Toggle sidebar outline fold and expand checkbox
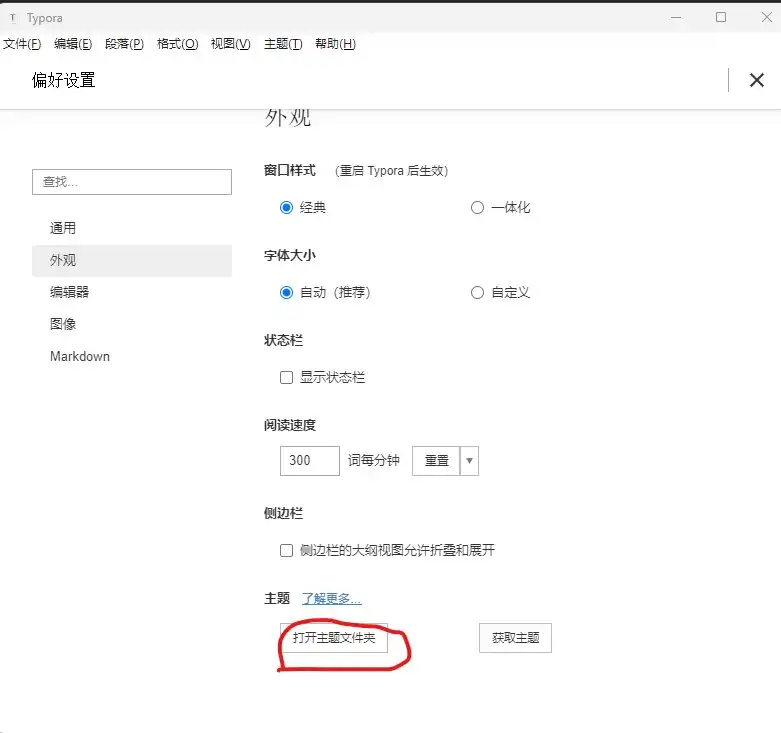 click(287, 550)
